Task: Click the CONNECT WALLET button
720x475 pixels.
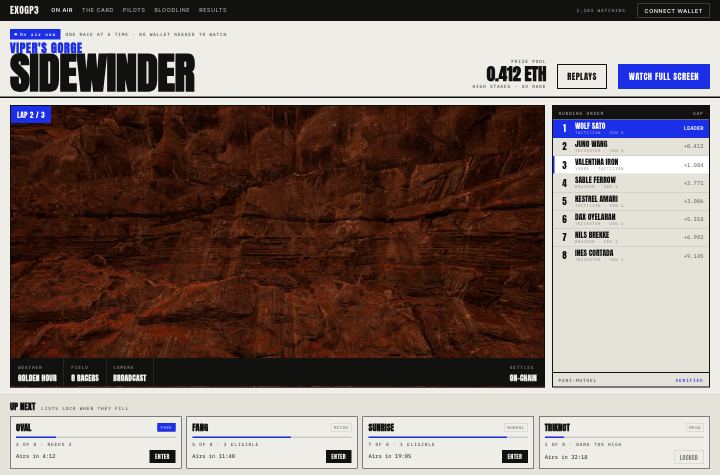Action: pos(673,11)
